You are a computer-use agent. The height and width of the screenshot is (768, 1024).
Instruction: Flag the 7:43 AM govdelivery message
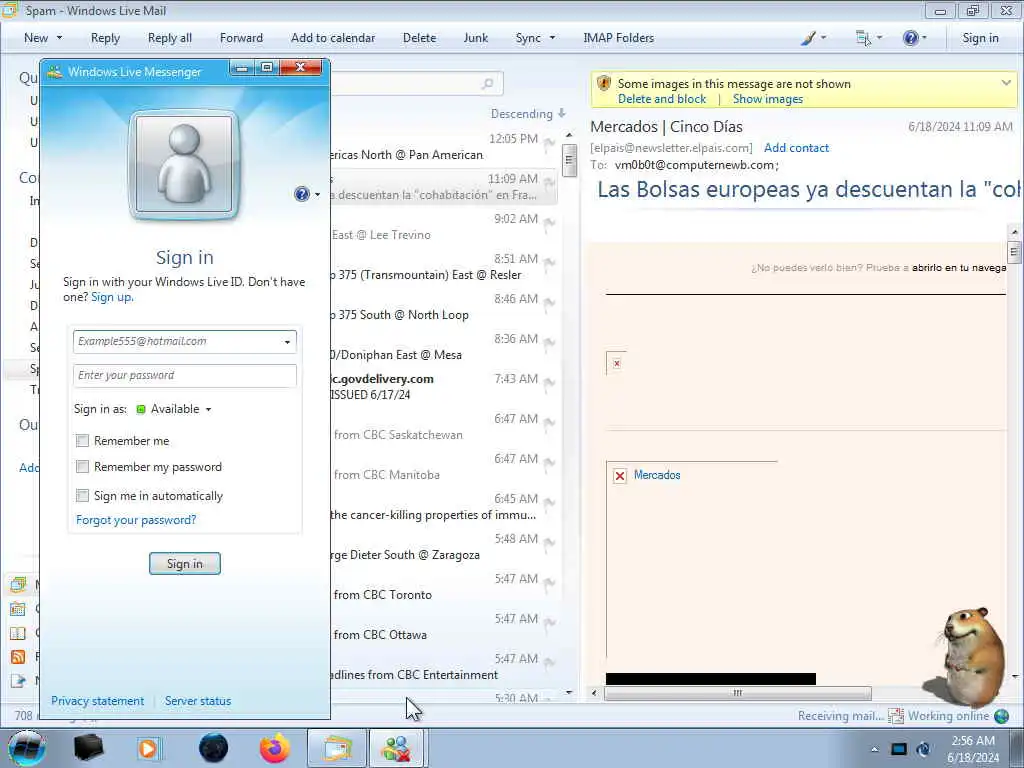549,383
